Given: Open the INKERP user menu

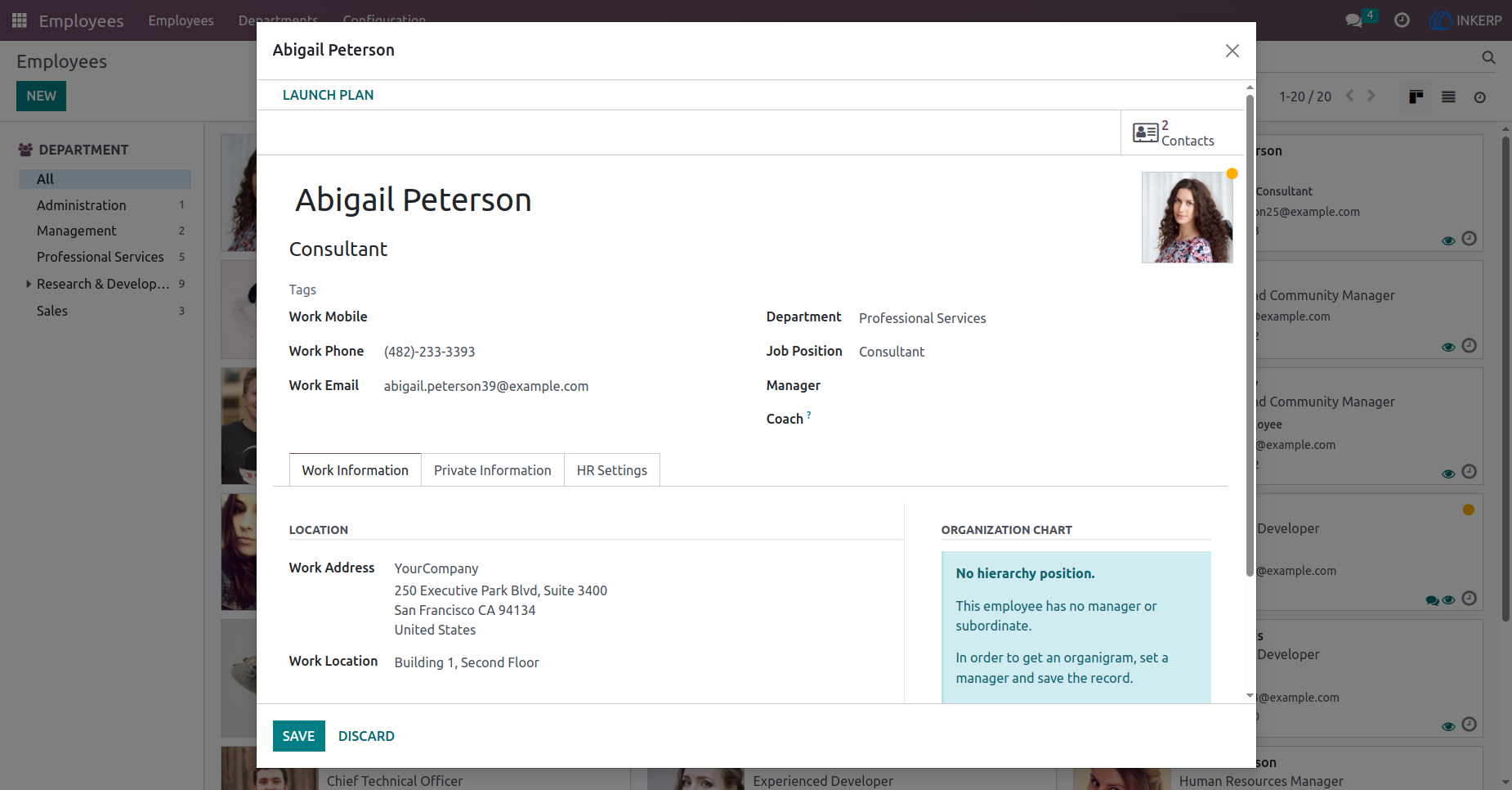Looking at the screenshot, I should [x=1465, y=20].
